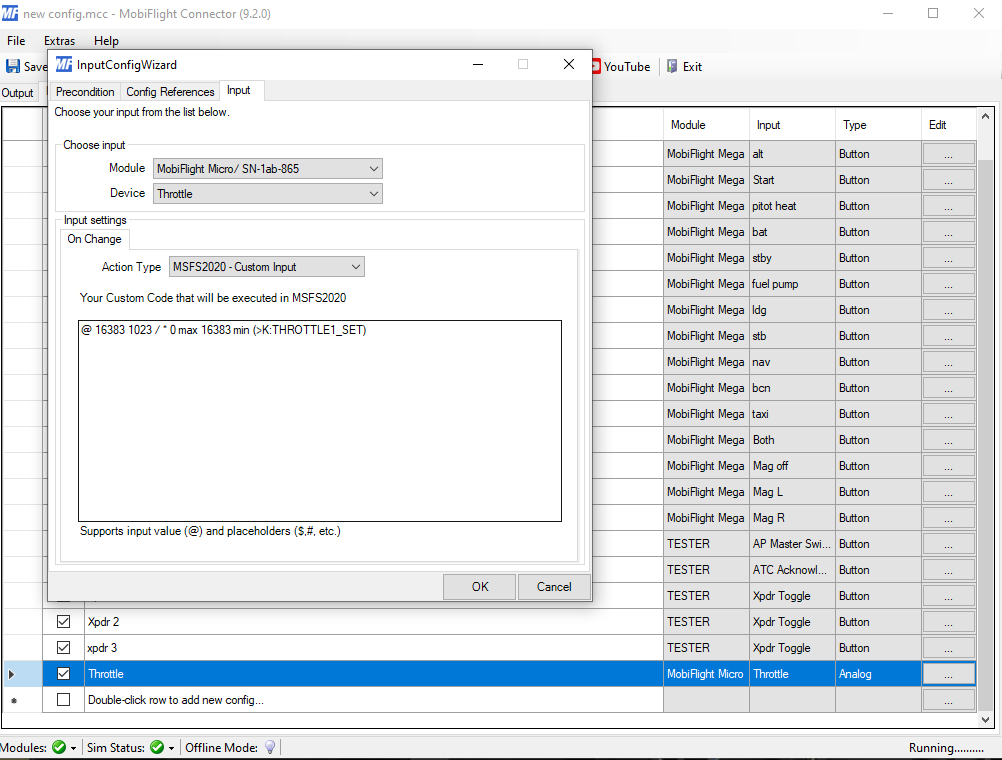The width and height of the screenshot is (1002, 760).
Task: Open the Extras menu
Action: tap(59, 41)
